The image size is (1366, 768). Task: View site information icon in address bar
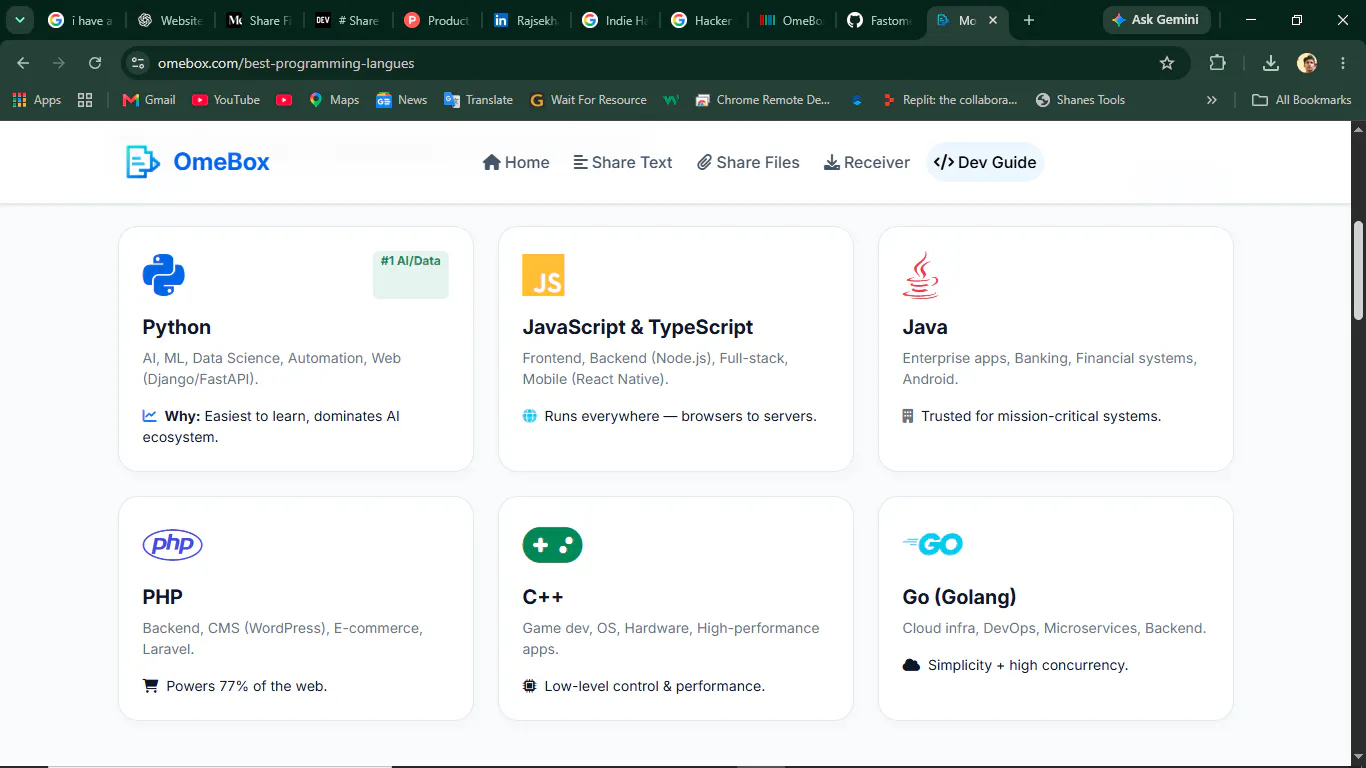138,63
